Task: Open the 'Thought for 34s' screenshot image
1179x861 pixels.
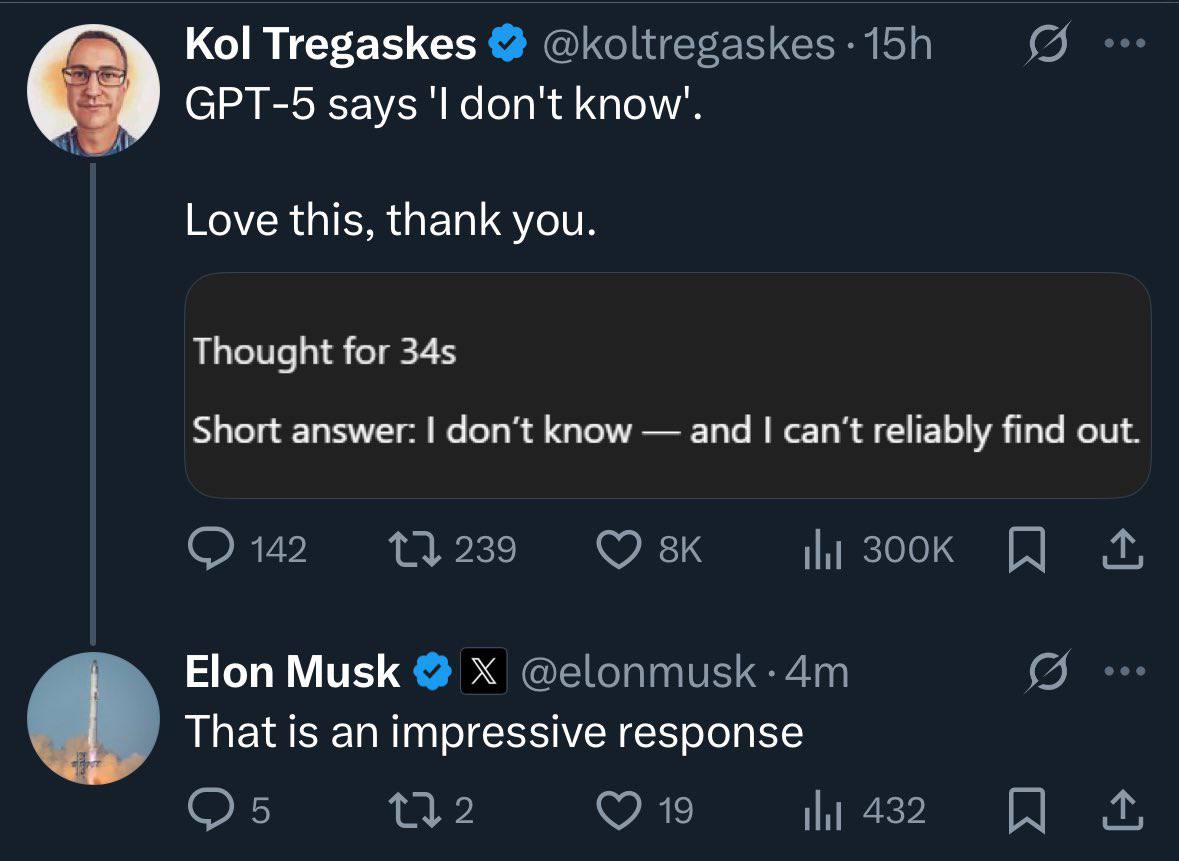Action: (x=667, y=386)
